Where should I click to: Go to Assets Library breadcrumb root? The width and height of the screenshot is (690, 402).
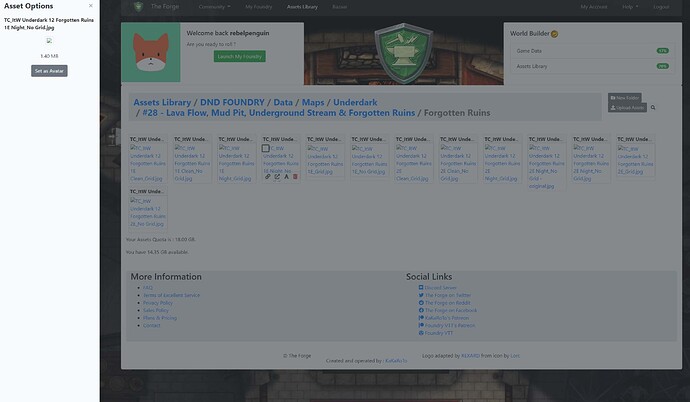tap(162, 102)
